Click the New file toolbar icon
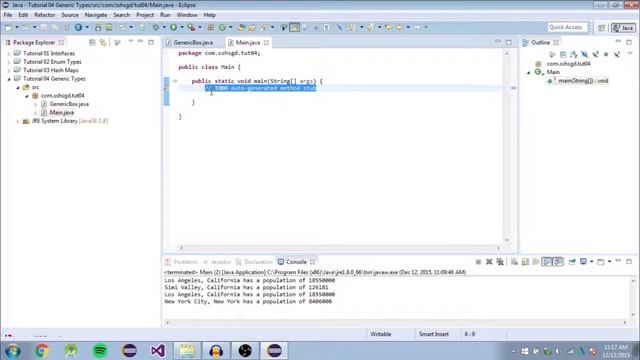The width and height of the screenshot is (640, 360). tap(9, 27)
